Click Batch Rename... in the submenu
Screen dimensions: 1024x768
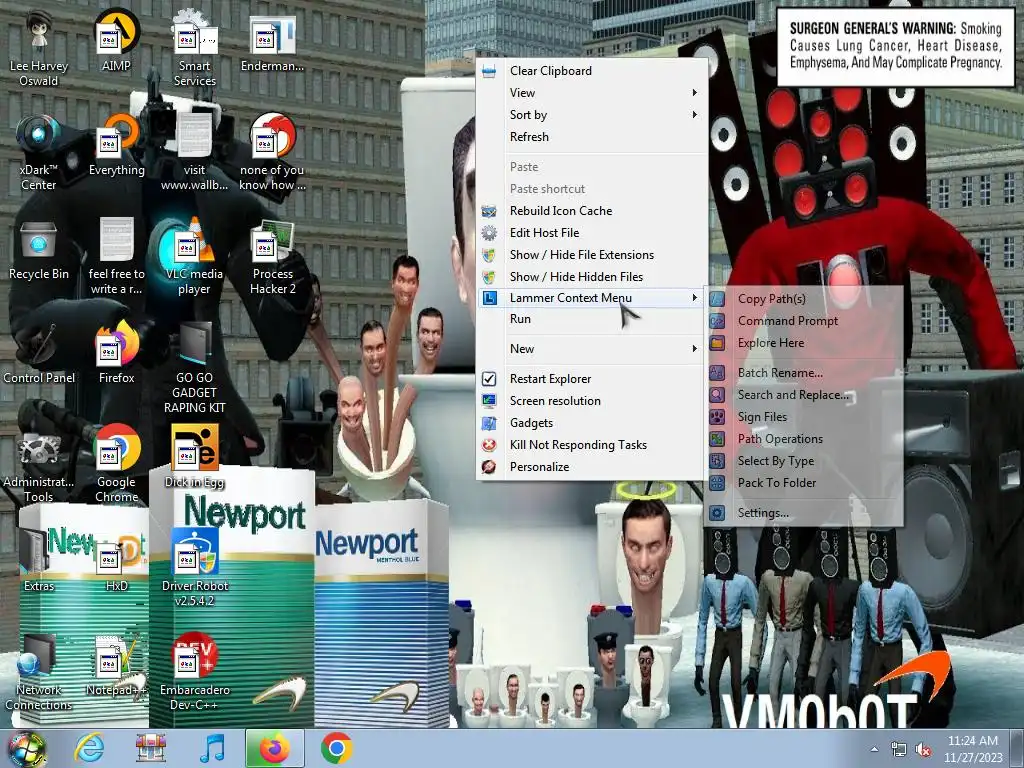(x=804, y=373)
